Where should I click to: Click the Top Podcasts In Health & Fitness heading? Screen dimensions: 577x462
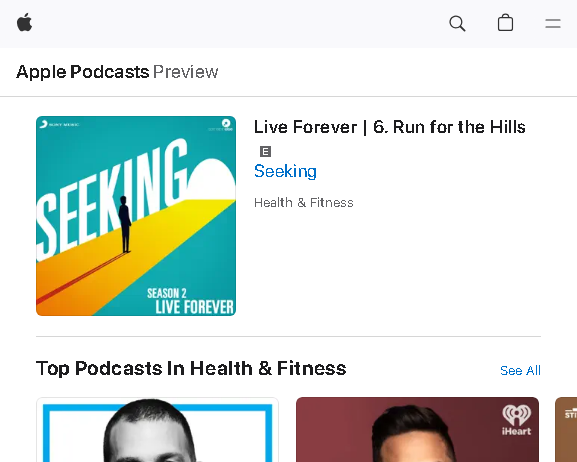pos(191,368)
